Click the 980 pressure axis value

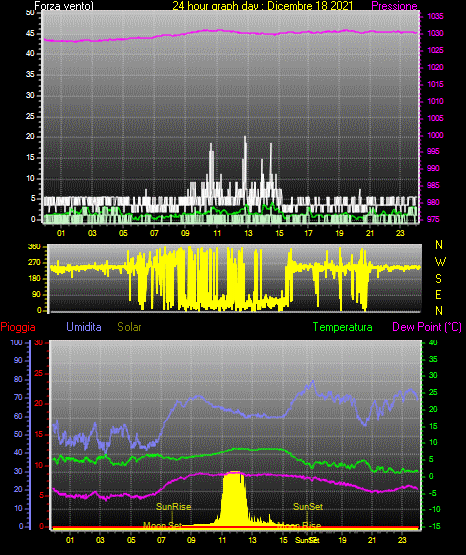433,202
